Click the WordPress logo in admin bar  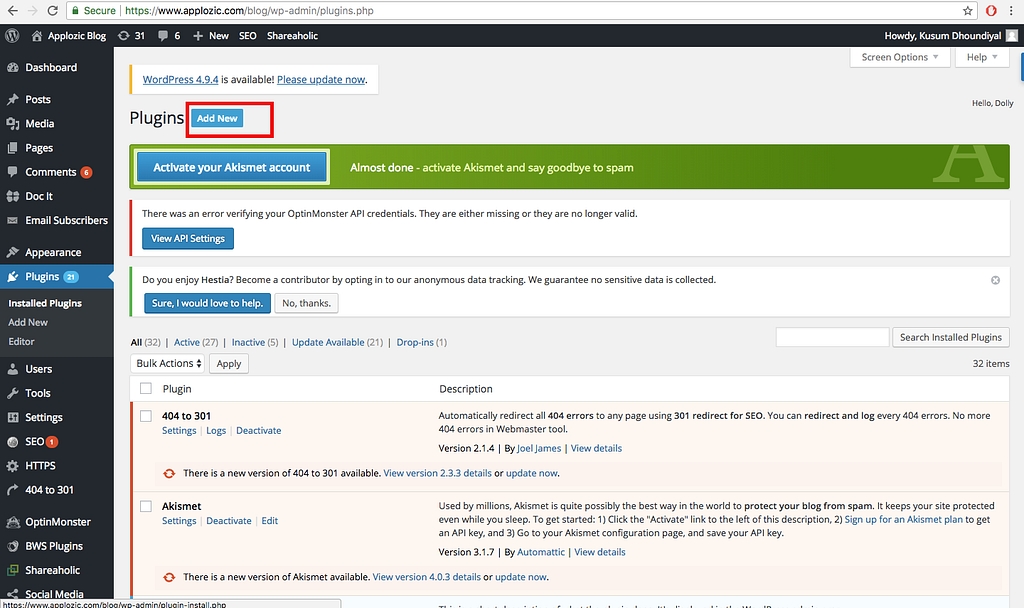tap(13, 35)
